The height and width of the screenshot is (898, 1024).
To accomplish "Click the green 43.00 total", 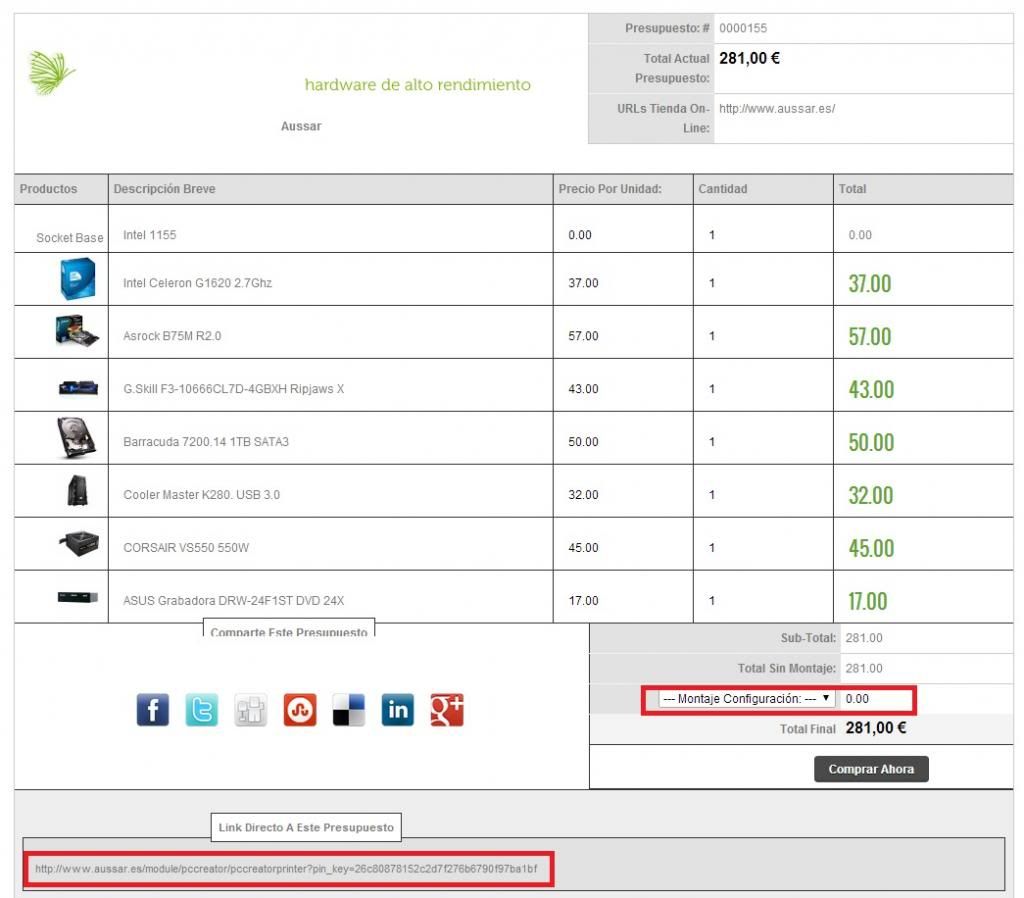I will coord(871,389).
